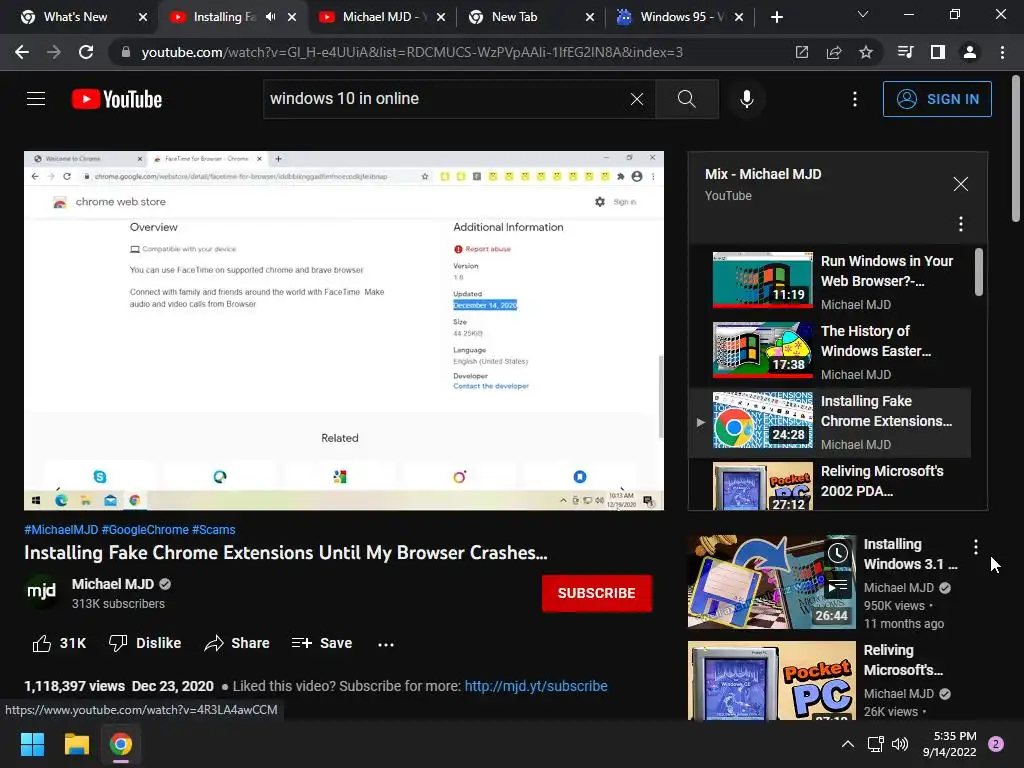Open the #Scams hashtag
This screenshot has width=1024, height=768.
pyautogui.click(x=214, y=530)
